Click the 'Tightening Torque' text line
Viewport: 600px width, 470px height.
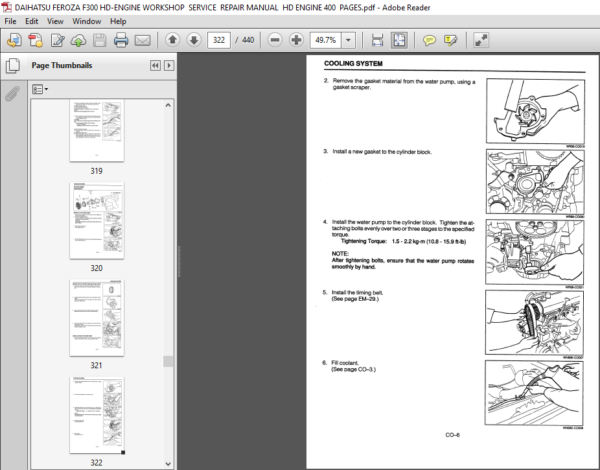403,242
